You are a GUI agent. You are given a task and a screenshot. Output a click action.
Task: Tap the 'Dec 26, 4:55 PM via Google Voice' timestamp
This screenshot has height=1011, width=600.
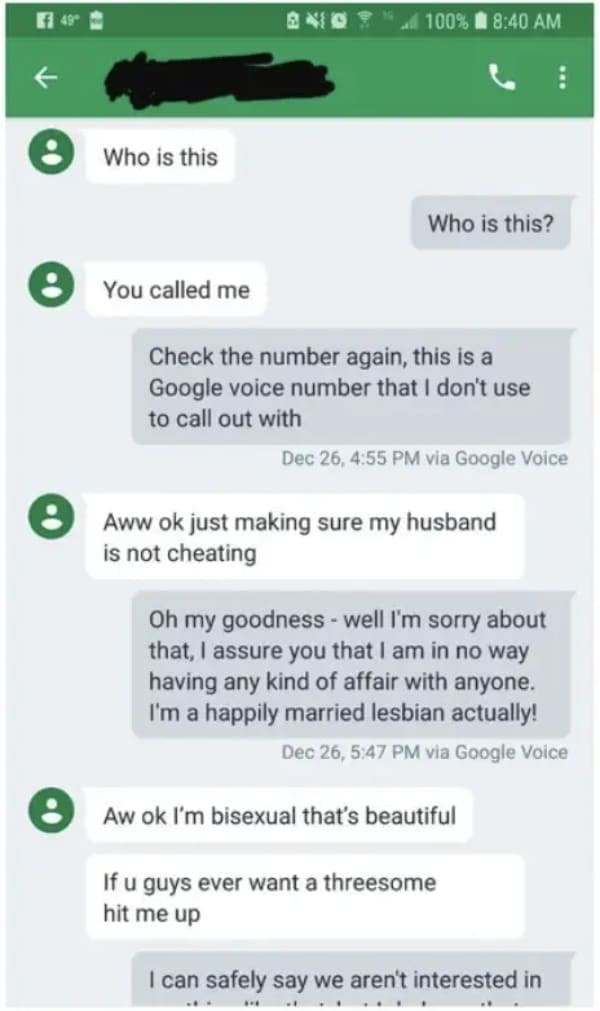point(425,458)
